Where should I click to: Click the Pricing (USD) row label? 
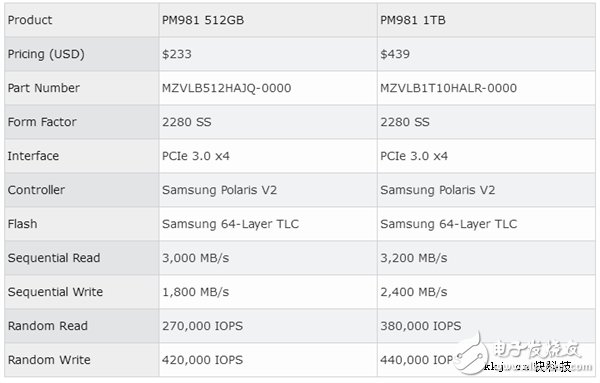[46, 54]
